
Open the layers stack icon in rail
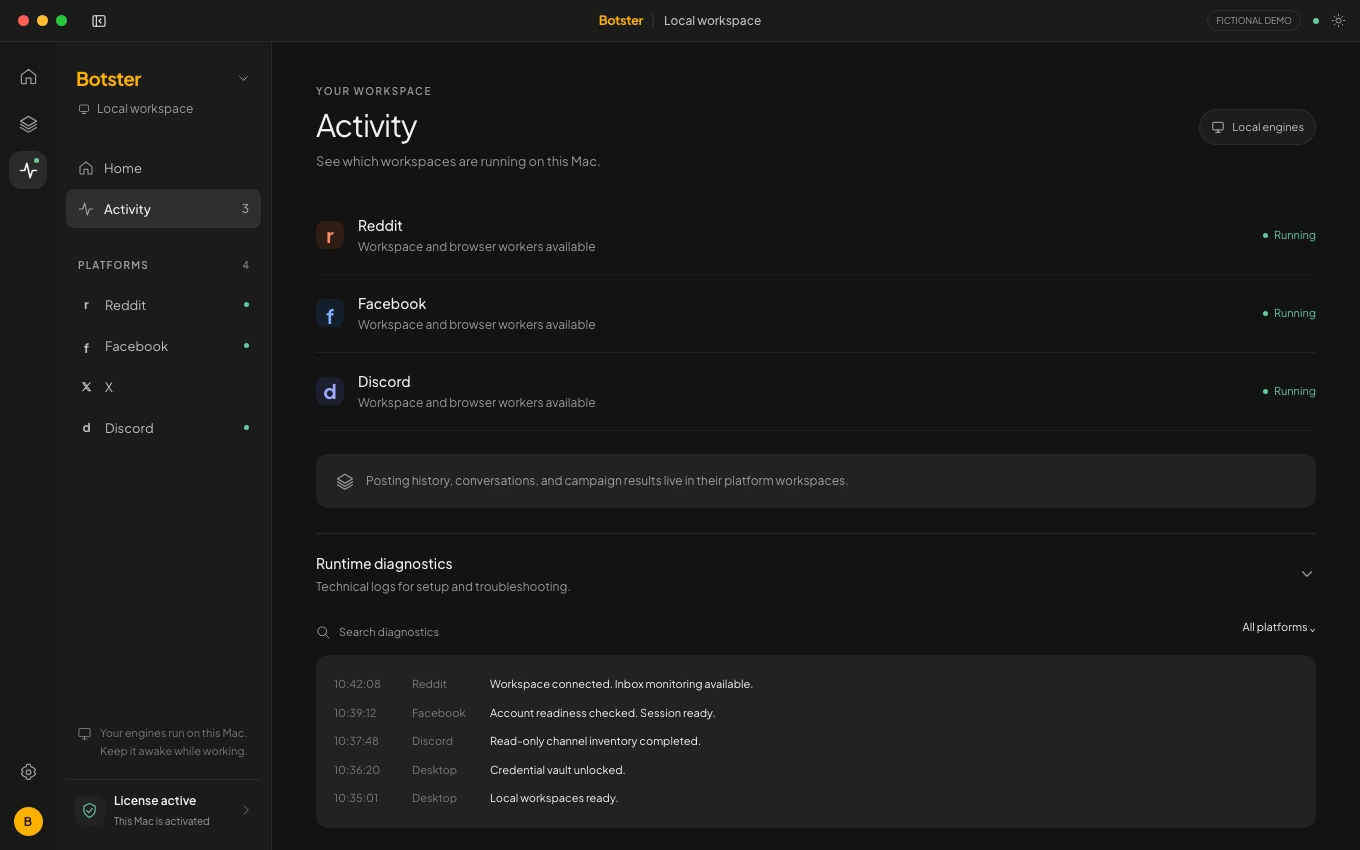tap(28, 124)
